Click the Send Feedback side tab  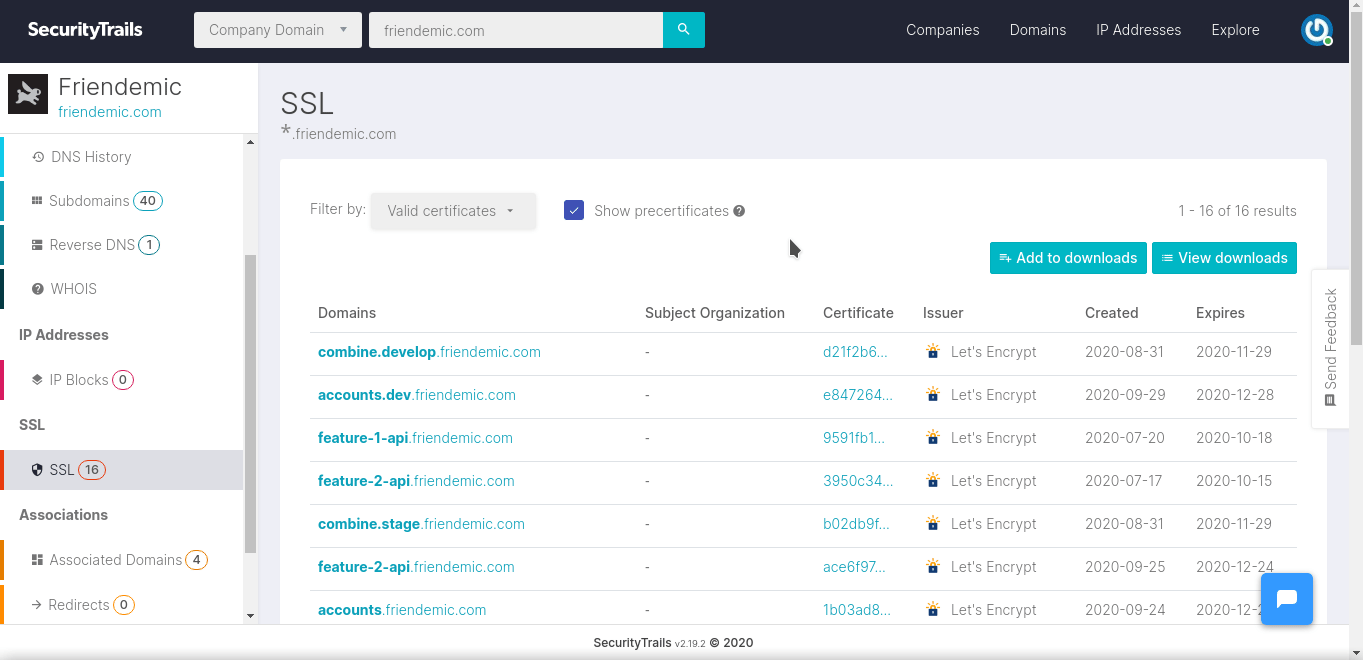(1330, 348)
